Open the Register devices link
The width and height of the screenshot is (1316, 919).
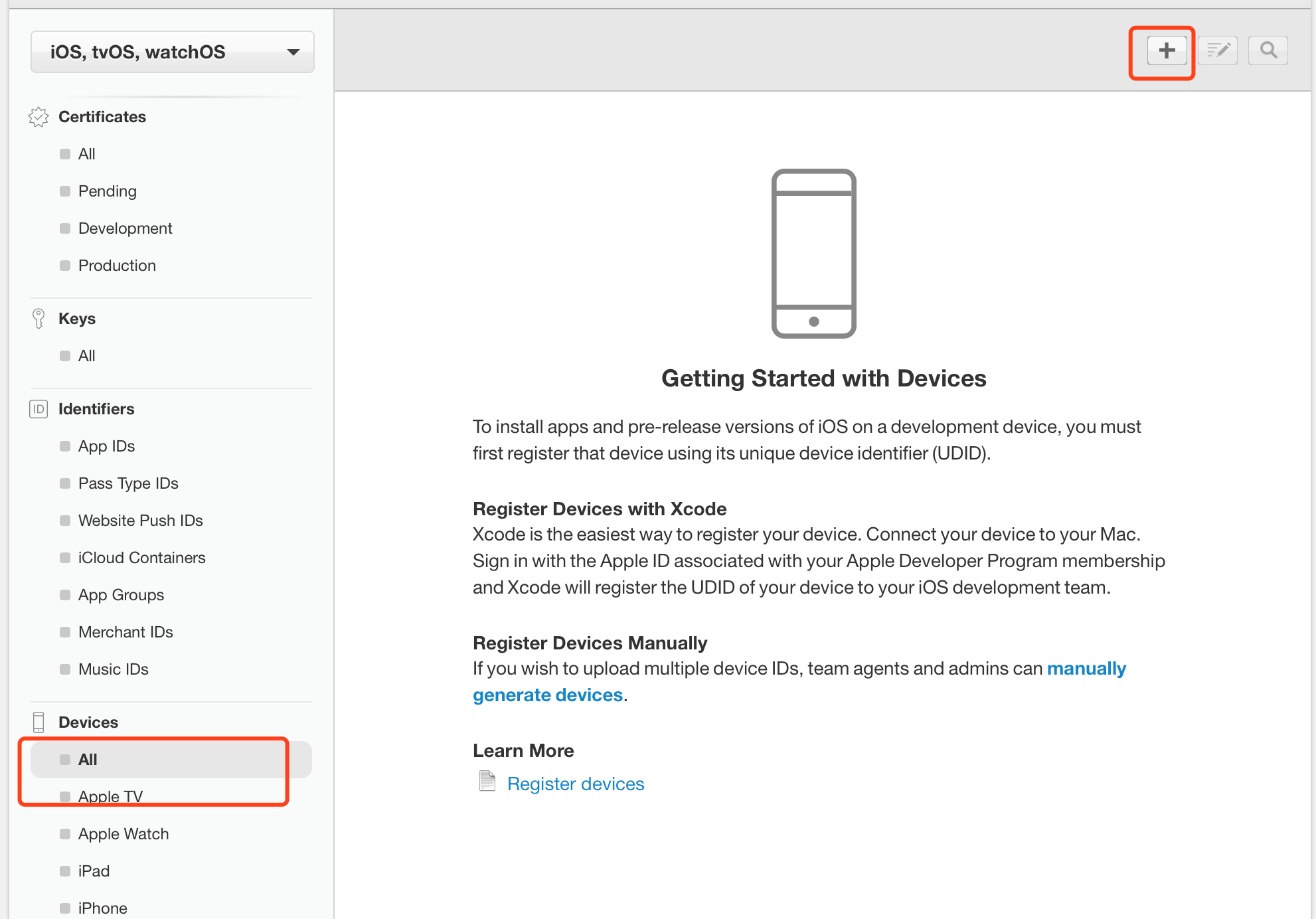[575, 784]
